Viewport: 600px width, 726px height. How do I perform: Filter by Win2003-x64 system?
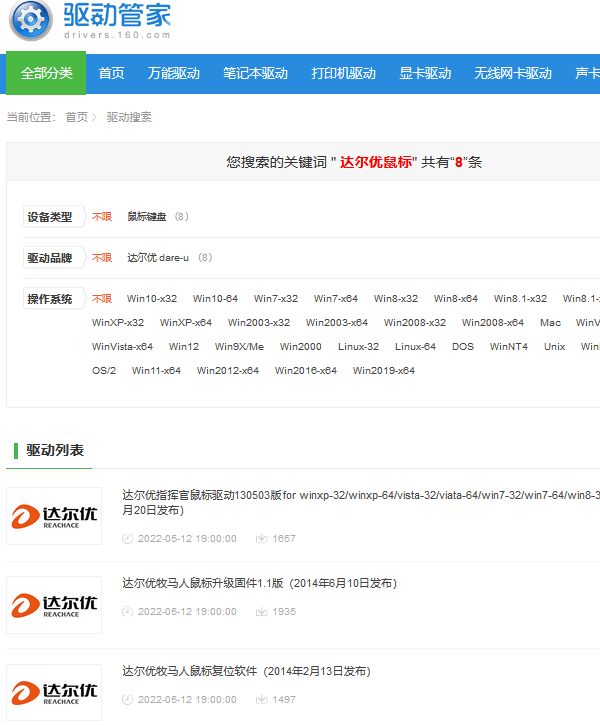(337, 323)
